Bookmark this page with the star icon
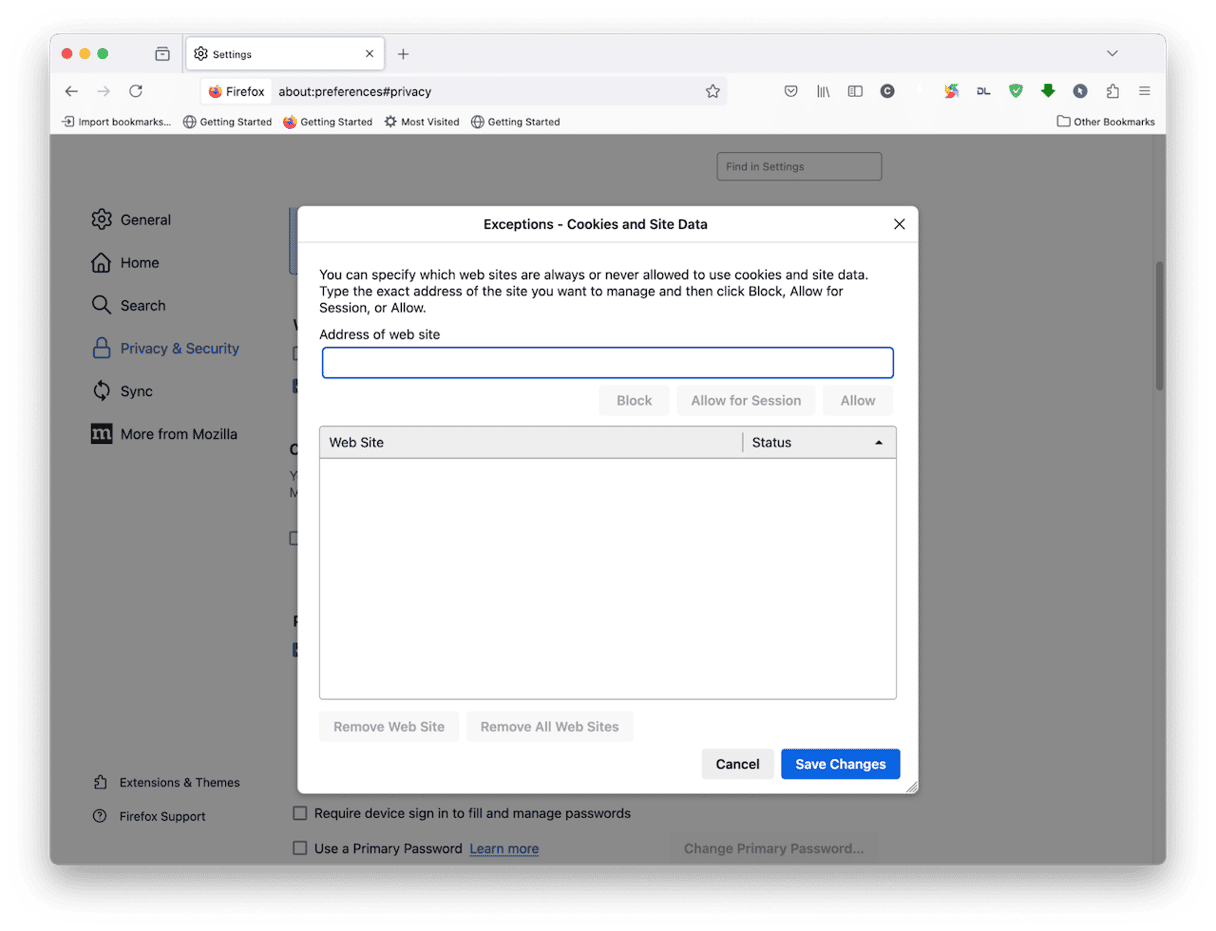 (713, 90)
